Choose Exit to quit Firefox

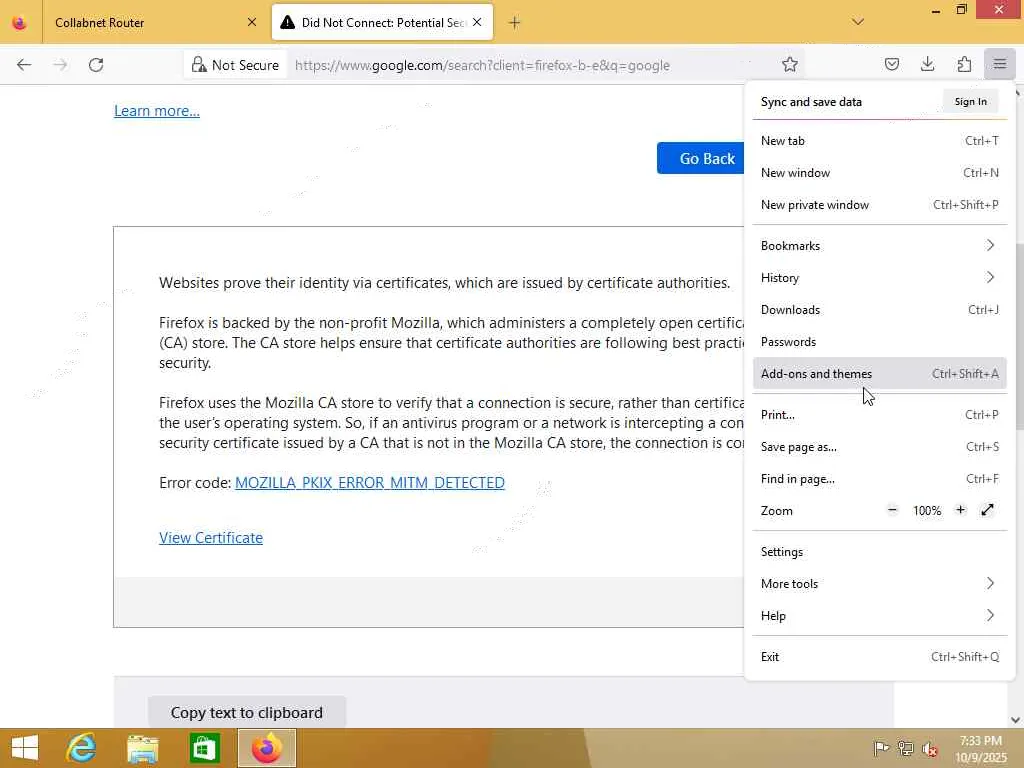(x=879, y=657)
